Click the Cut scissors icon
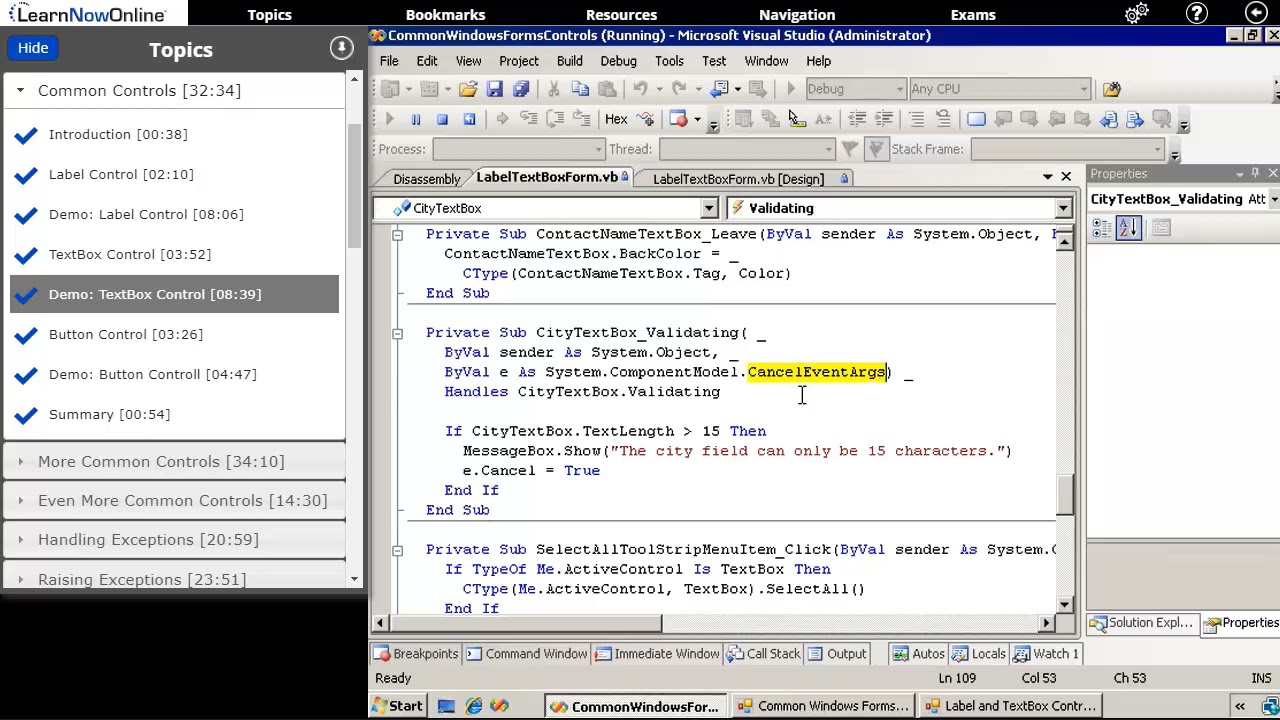 555,89
